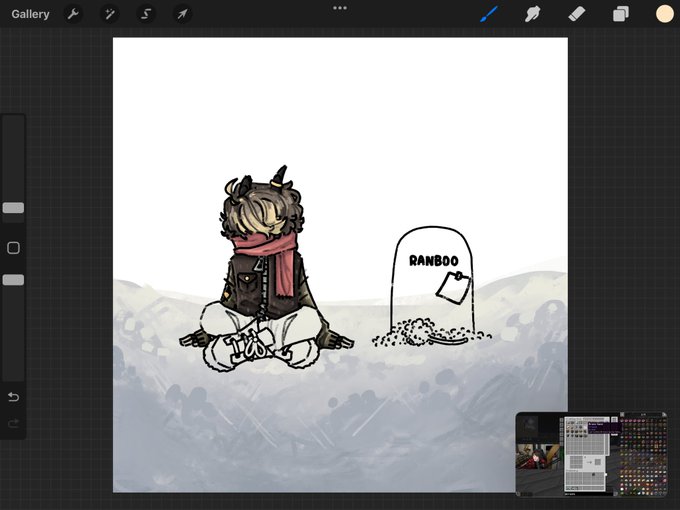Select the Smudge tool
Screen dimensions: 680x510
pos(533,14)
